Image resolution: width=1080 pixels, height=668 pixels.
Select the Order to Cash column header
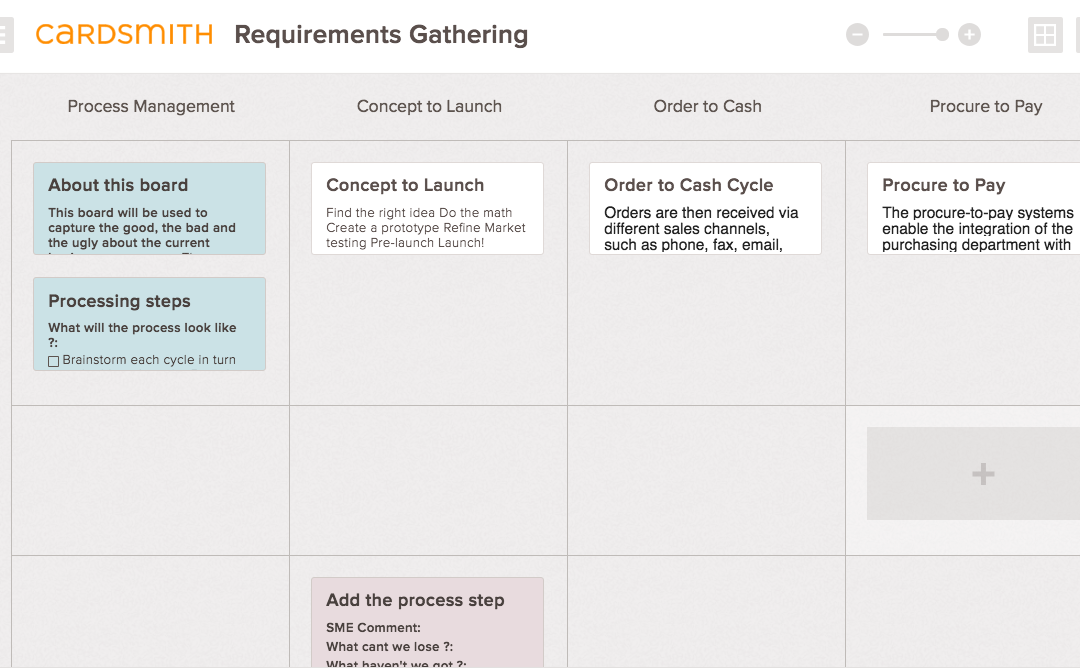coord(707,106)
